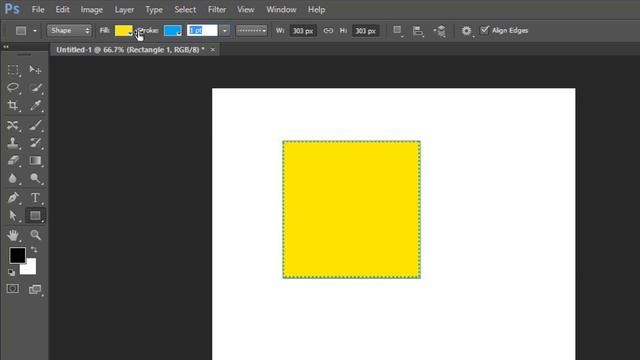Swap foreground and background colors
The height and width of the screenshot is (360, 640).
34,249
